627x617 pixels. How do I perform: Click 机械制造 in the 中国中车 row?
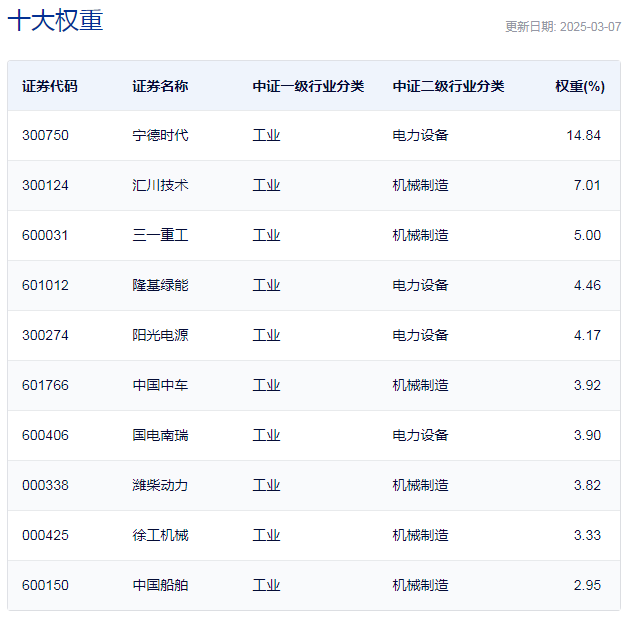[x=420, y=385]
